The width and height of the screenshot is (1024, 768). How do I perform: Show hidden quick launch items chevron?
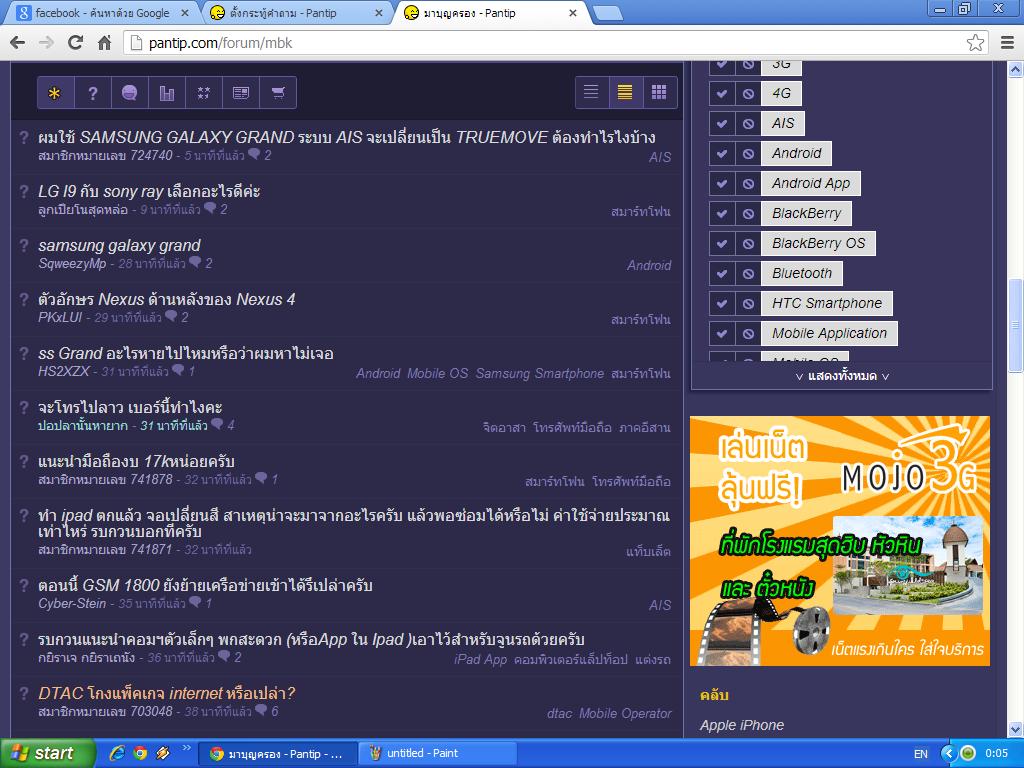186,748
